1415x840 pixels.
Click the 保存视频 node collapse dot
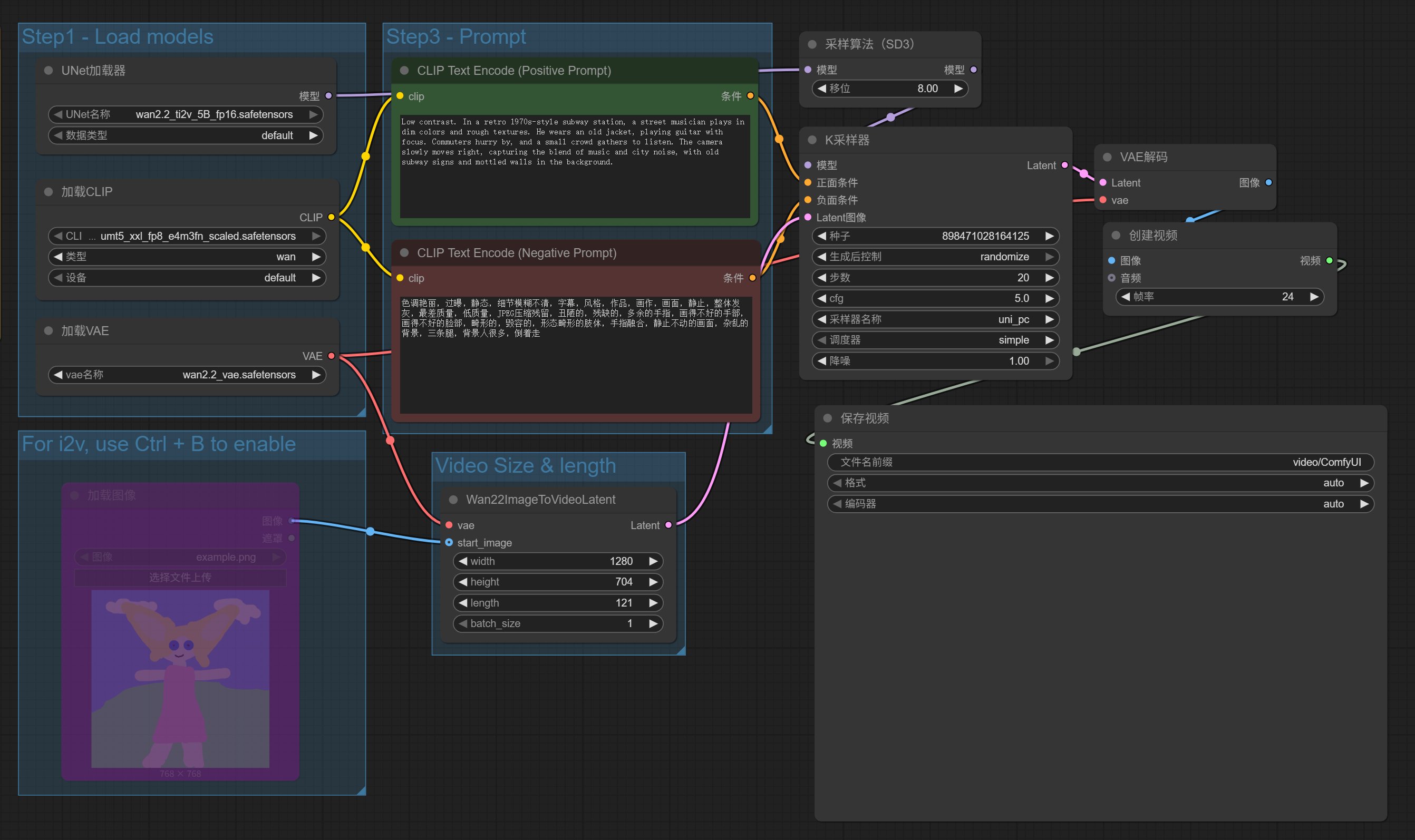point(827,418)
